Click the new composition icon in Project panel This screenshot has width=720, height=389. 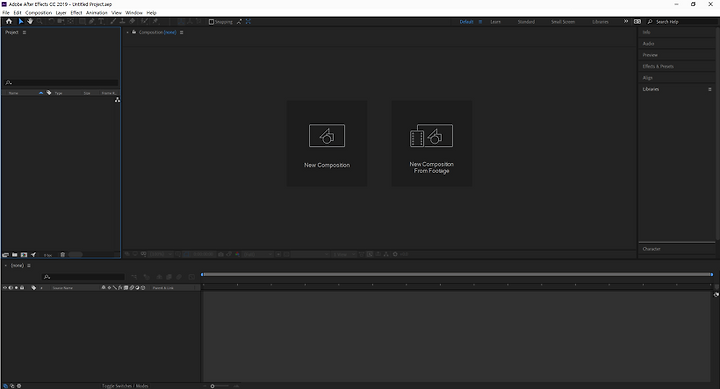click(24, 255)
